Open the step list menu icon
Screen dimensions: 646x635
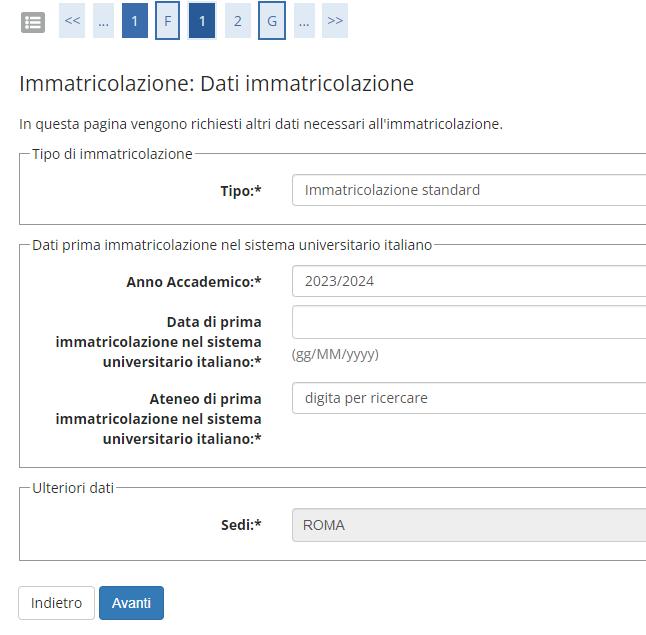(33, 22)
